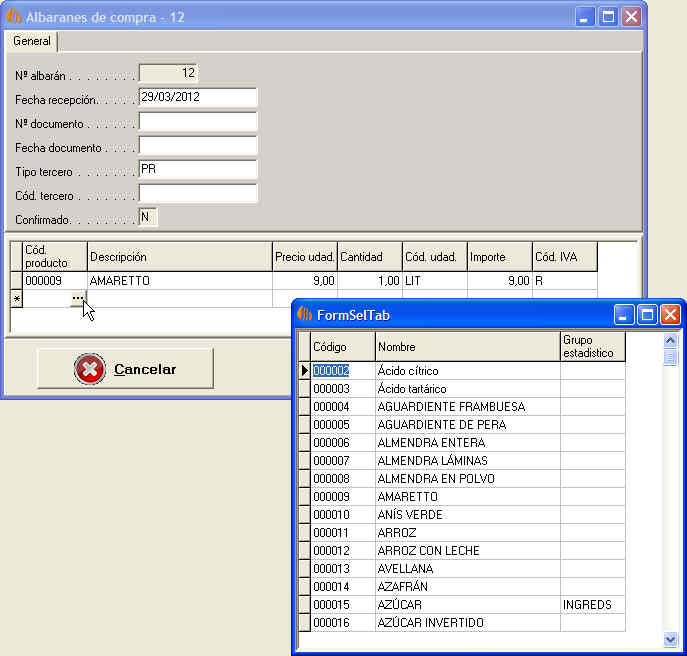687x656 pixels.
Task: Minimize the FormSelTab window
Action: click(623, 315)
